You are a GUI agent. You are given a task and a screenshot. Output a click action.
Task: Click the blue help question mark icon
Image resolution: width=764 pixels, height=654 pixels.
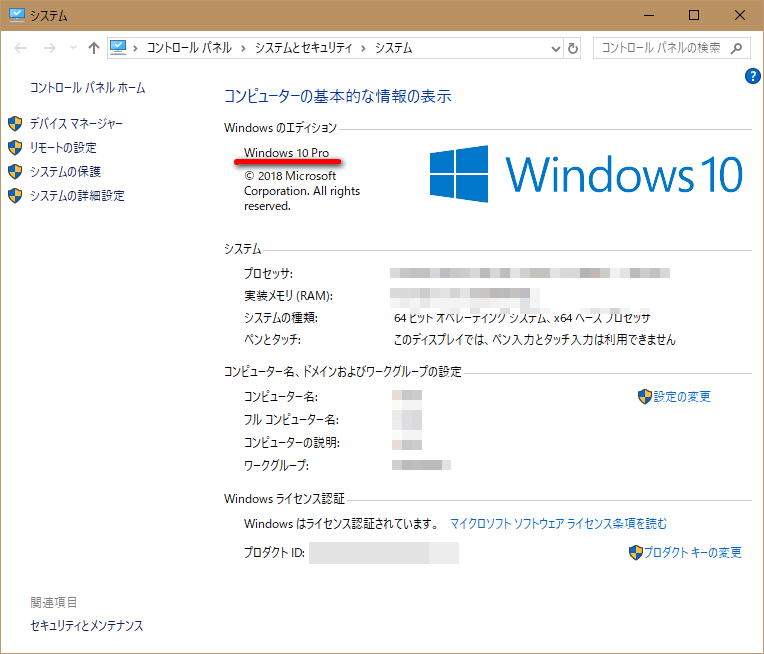tap(753, 76)
